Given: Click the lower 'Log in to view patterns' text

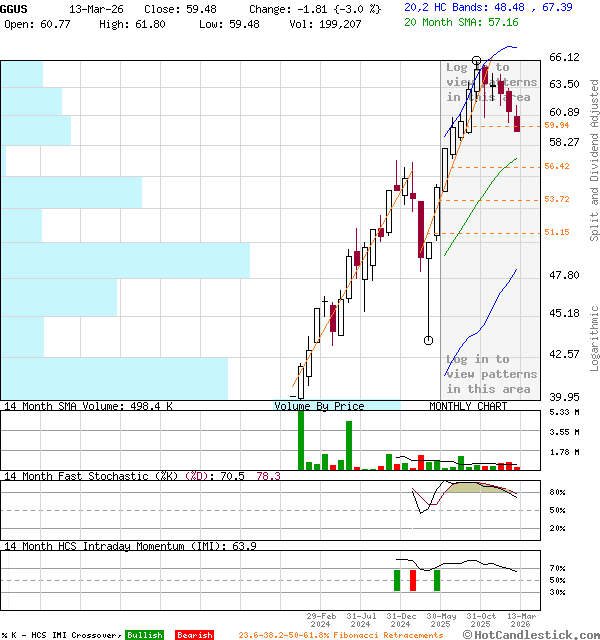Looking at the screenshot, I should (491, 374).
